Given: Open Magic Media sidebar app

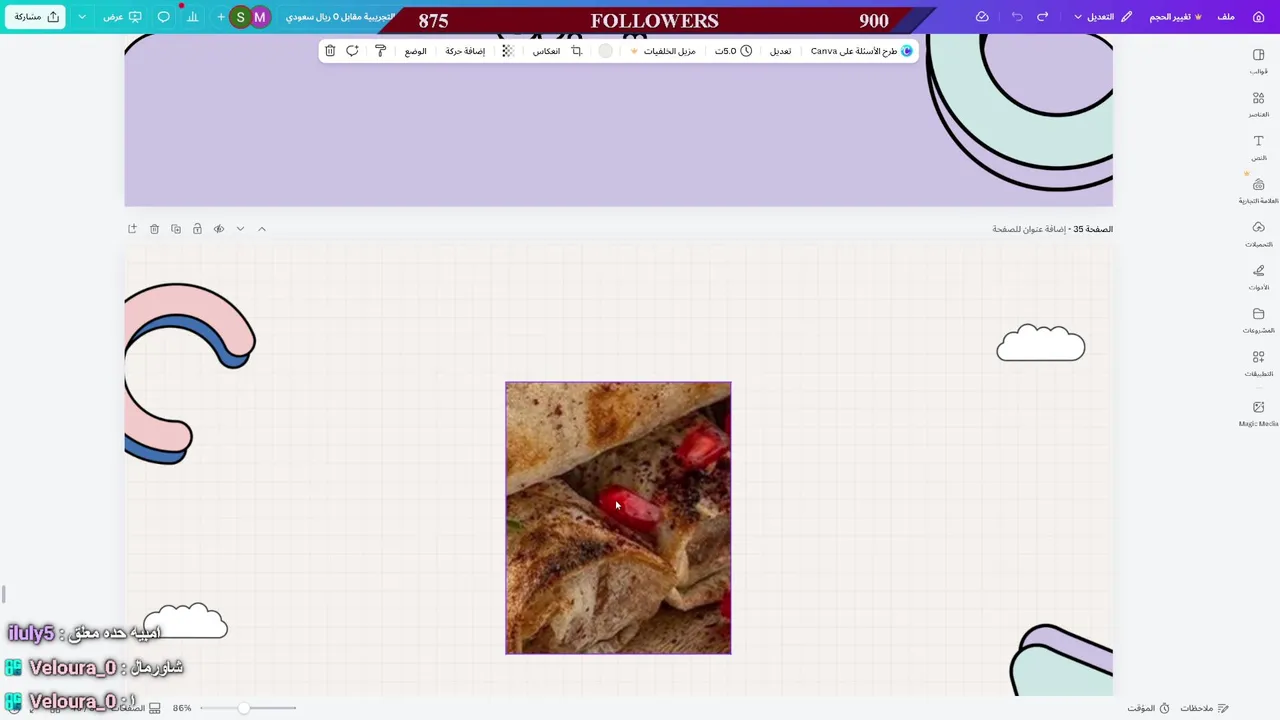Looking at the screenshot, I should tap(1258, 413).
